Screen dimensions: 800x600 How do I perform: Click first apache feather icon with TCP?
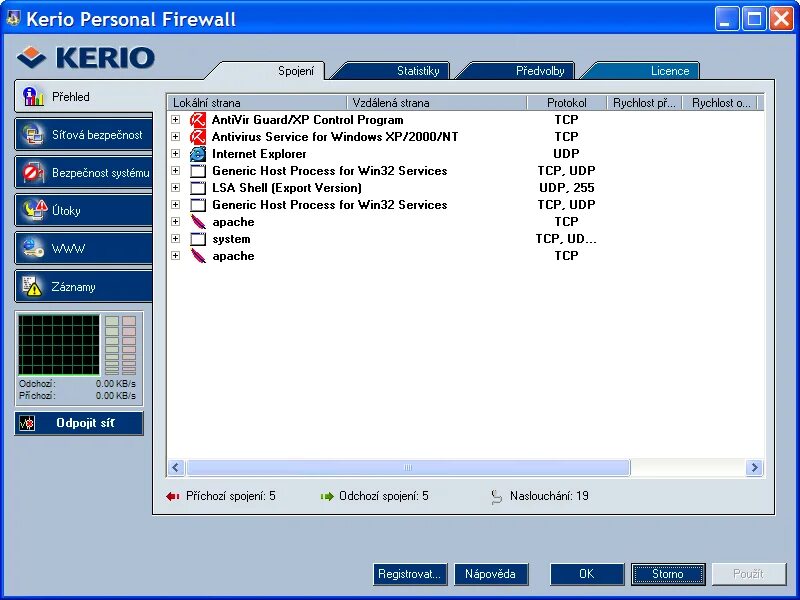click(x=198, y=222)
